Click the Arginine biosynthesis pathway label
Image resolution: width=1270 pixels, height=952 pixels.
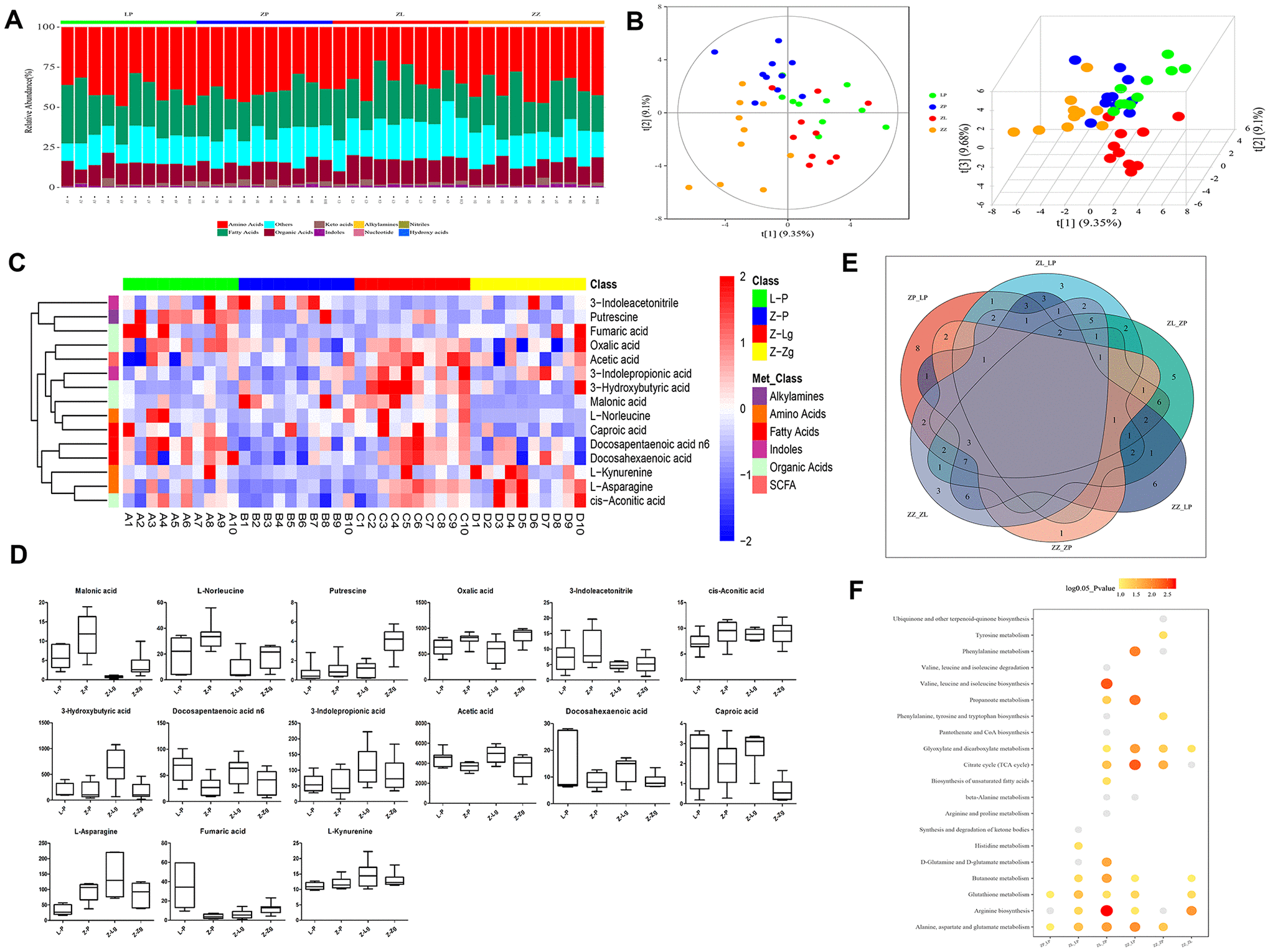[x=1002, y=911]
